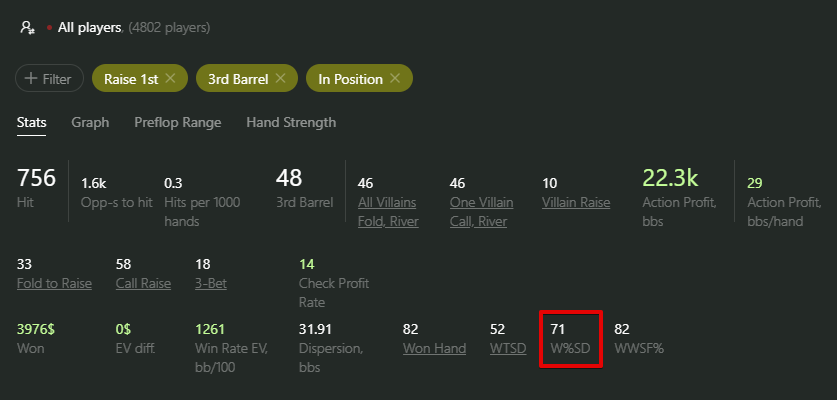Select the Raise 1st filter chip
Image resolution: width=837 pixels, height=400 pixels.
131,79
